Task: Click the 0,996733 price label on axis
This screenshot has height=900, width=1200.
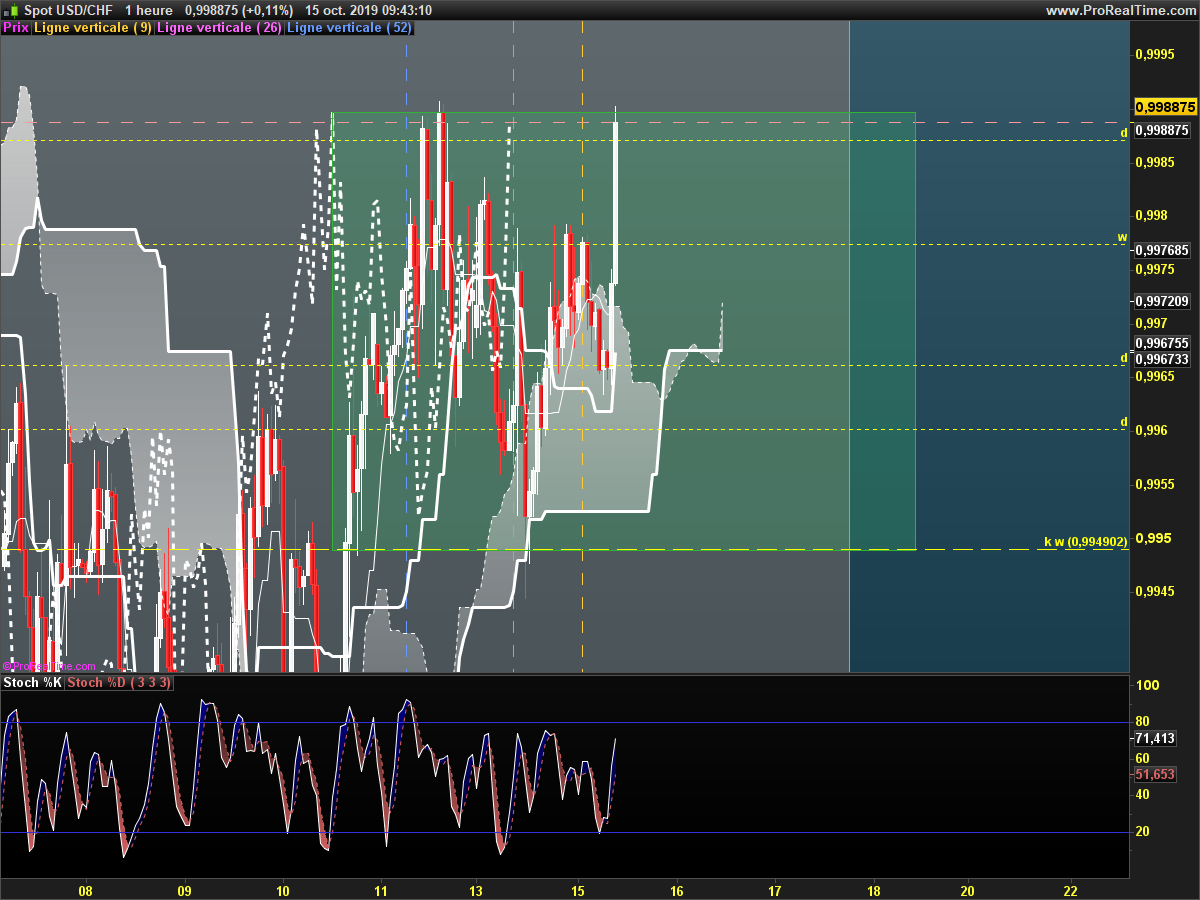Action: [1163, 358]
